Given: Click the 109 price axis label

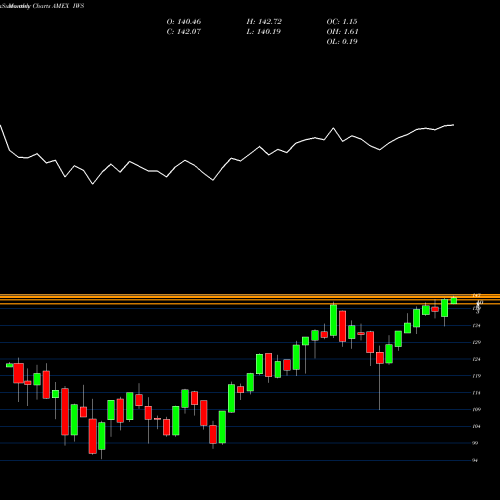Looking at the screenshot, I should (x=477, y=409).
